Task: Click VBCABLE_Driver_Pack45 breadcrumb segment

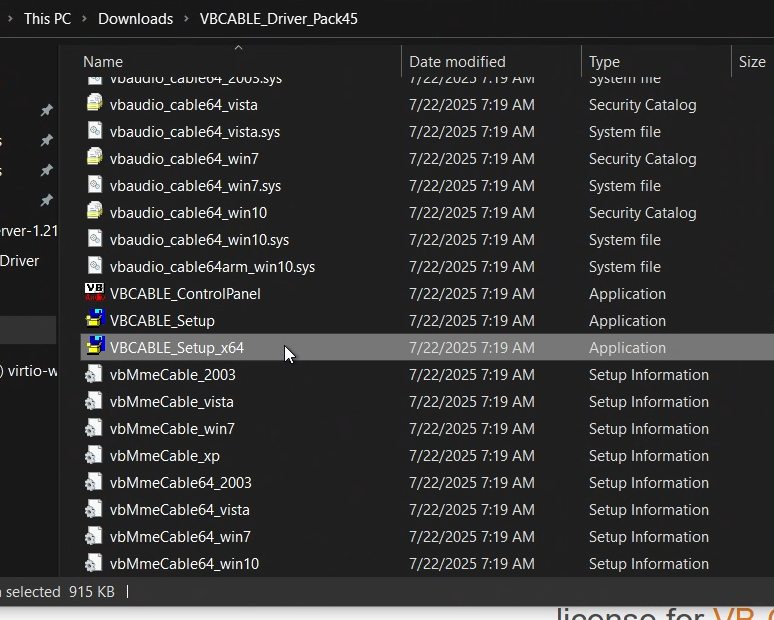Action: (x=278, y=19)
